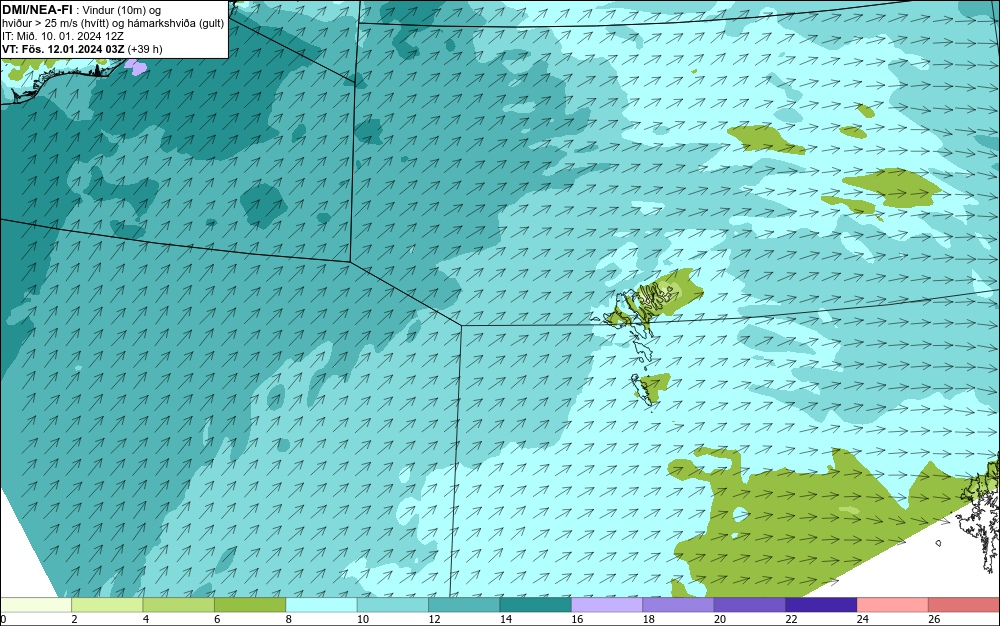Click the 22–24 m/s dark indigo legend swatch

pos(821,605)
